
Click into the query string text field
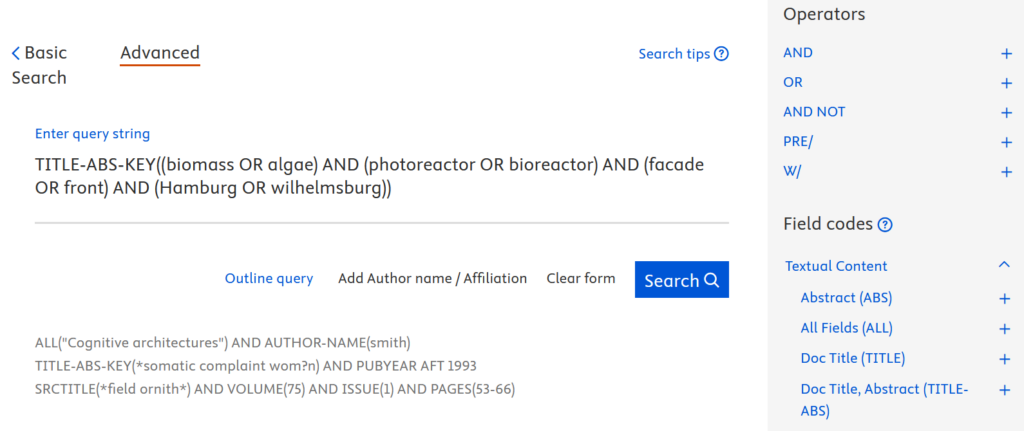[381, 176]
